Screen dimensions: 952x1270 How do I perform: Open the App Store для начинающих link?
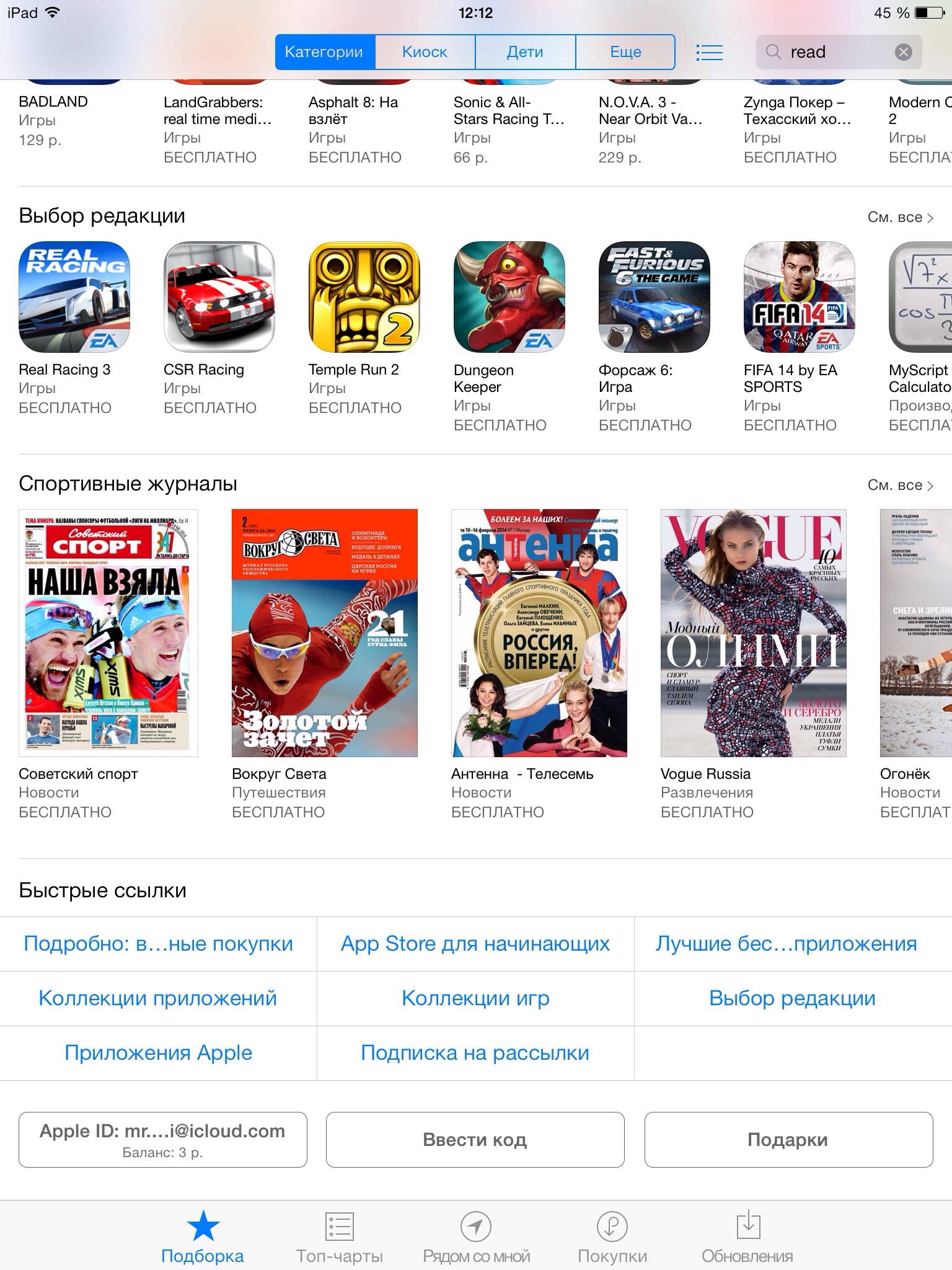coord(475,944)
